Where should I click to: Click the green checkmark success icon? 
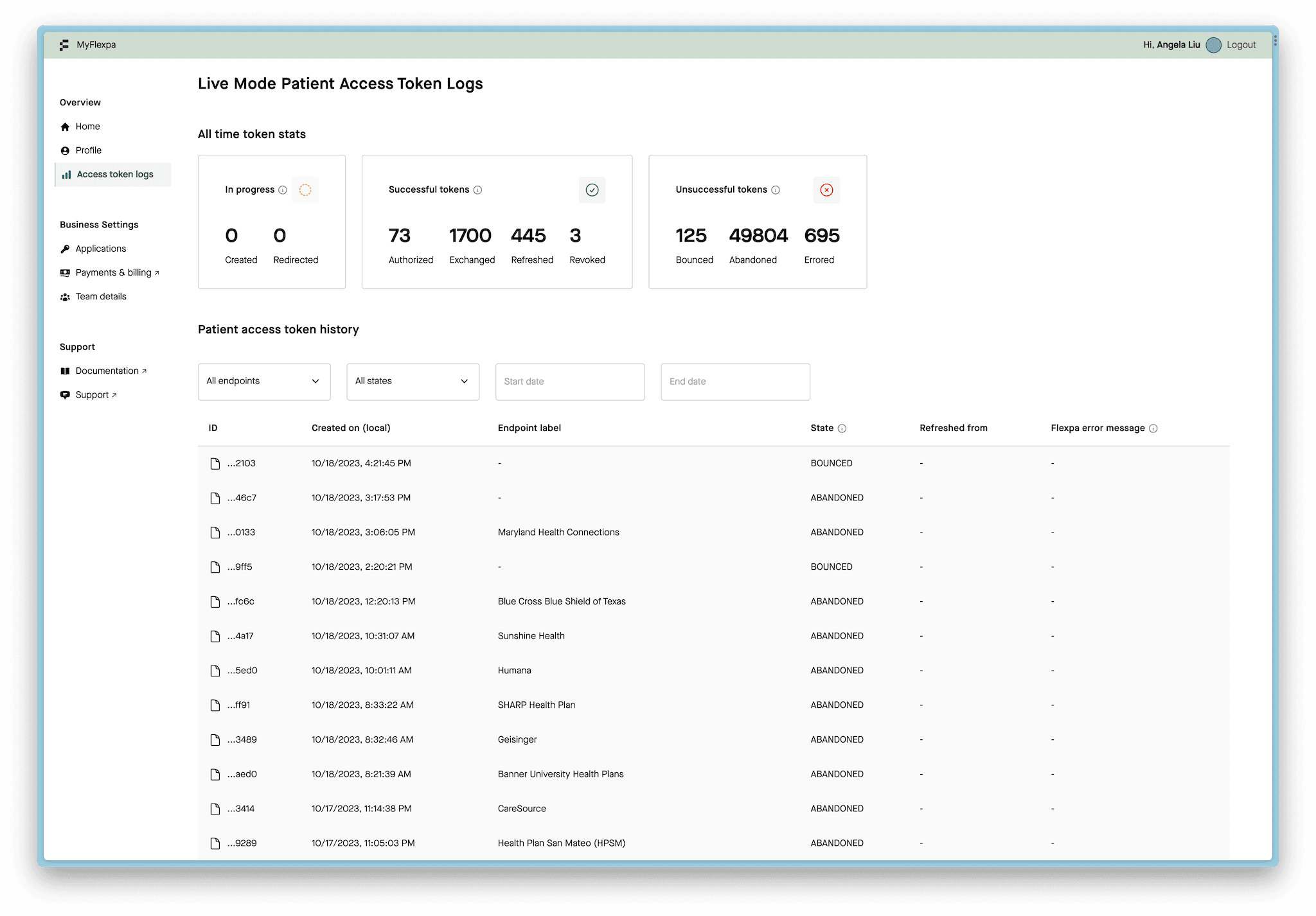coord(592,189)
